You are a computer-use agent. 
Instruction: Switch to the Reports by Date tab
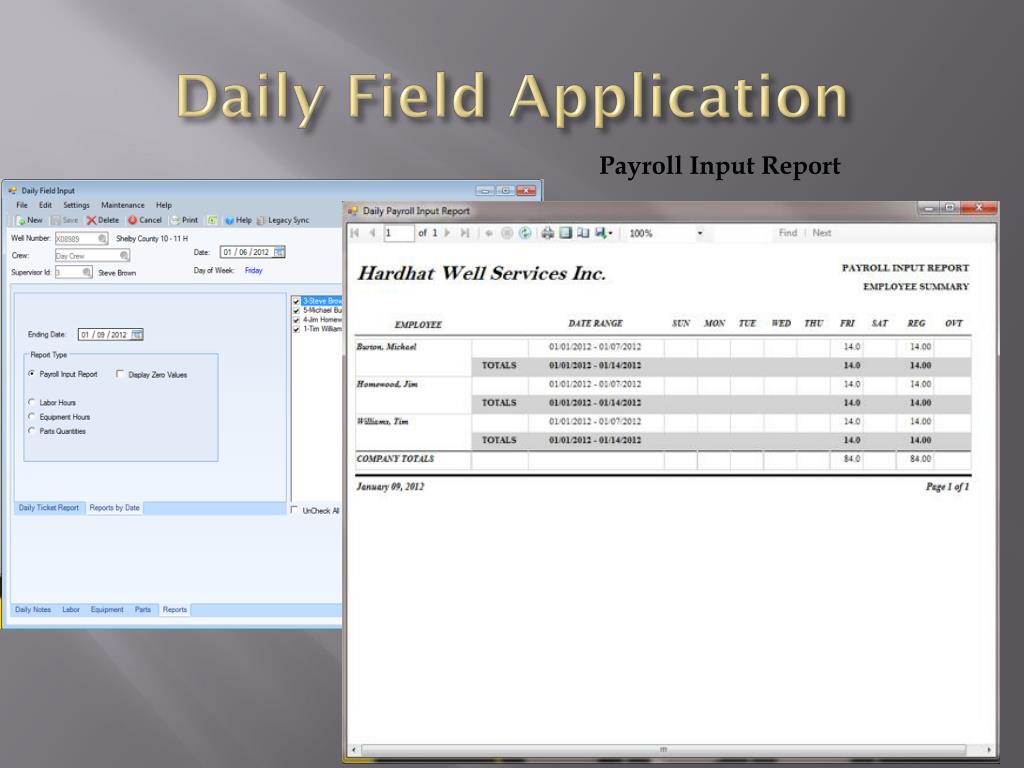[114, 507]
